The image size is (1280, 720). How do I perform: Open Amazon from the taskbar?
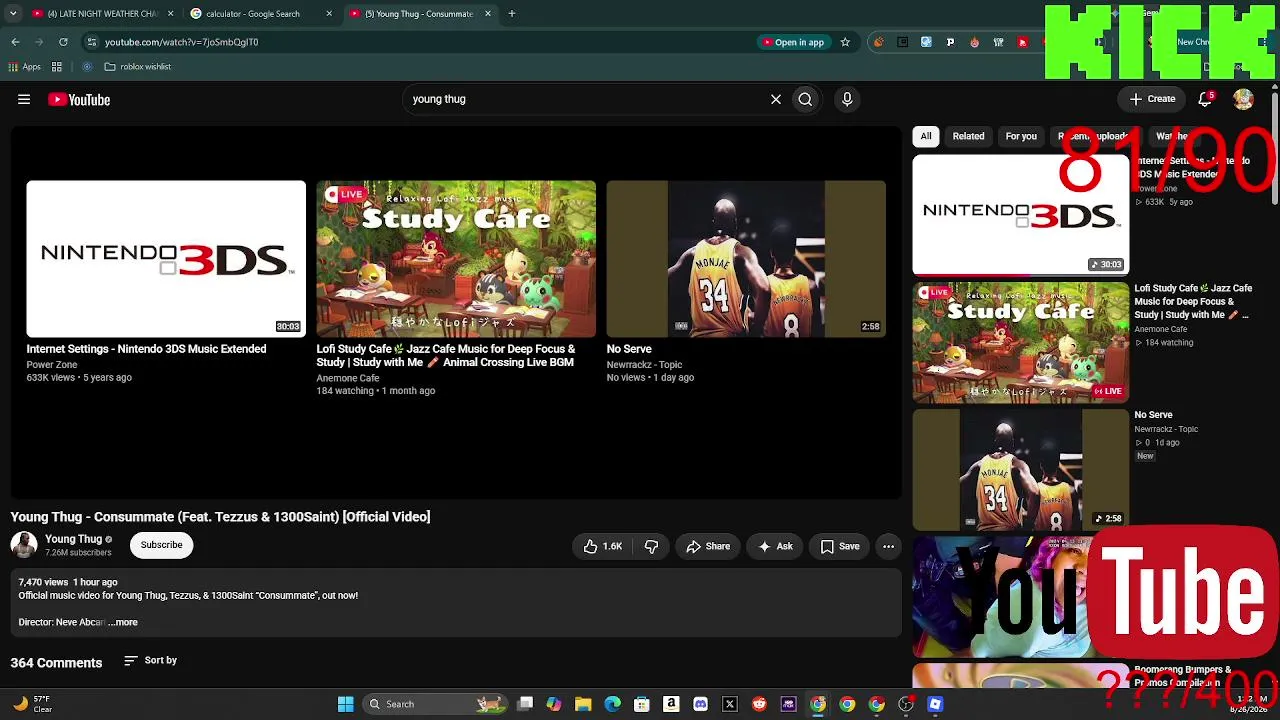(671, 704)
